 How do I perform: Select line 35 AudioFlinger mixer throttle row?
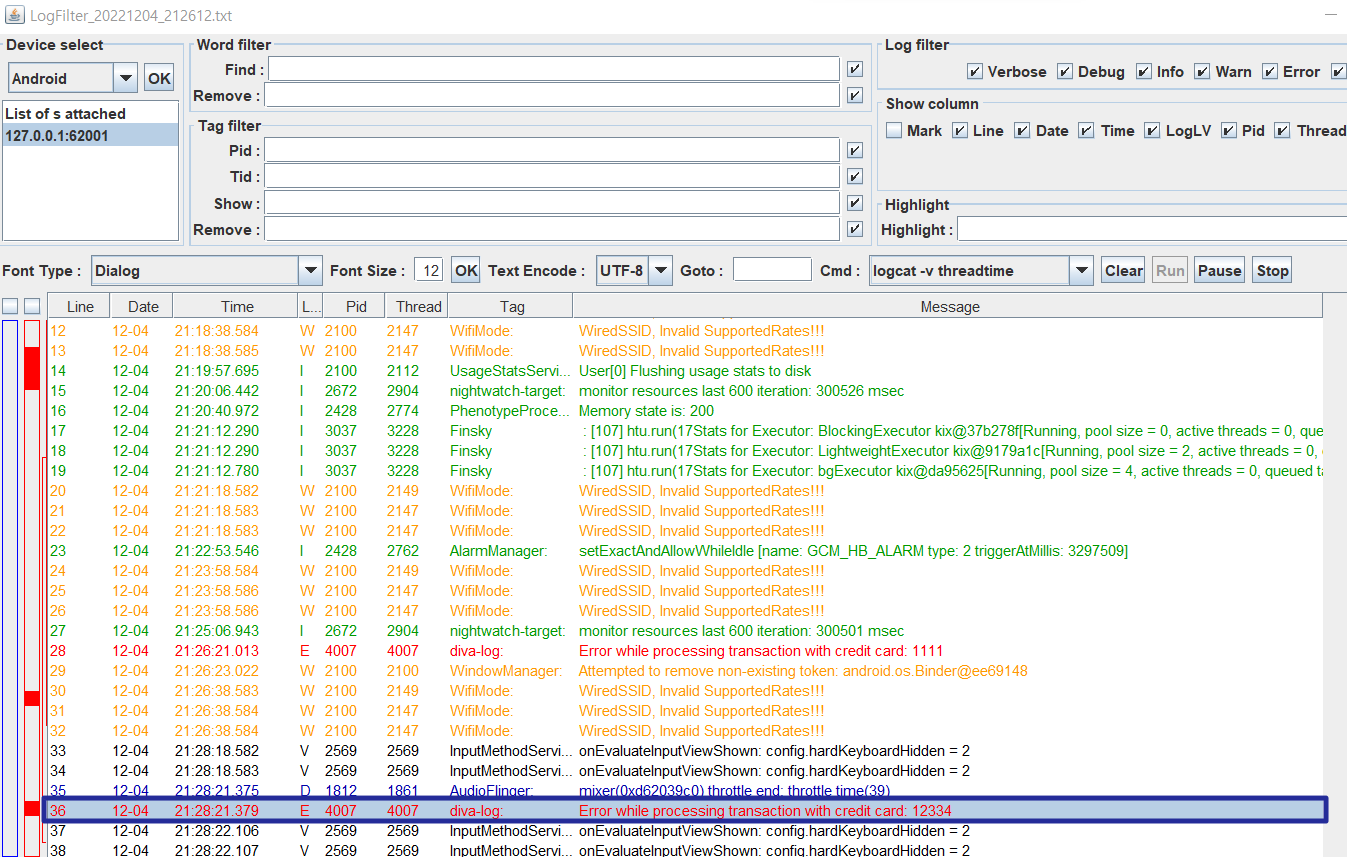pyautogui.click(x=685, y=791)
